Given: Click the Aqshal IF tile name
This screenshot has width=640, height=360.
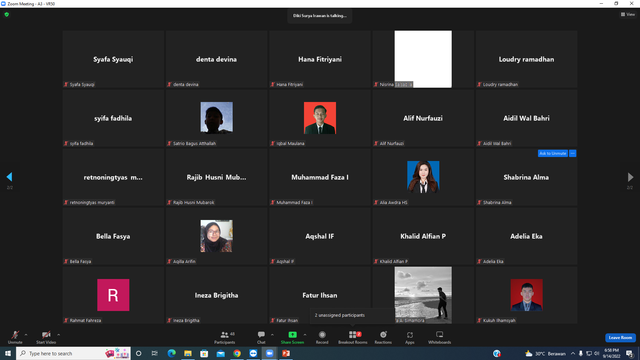Looking at the screenshot, I should [x=320, y=236].
